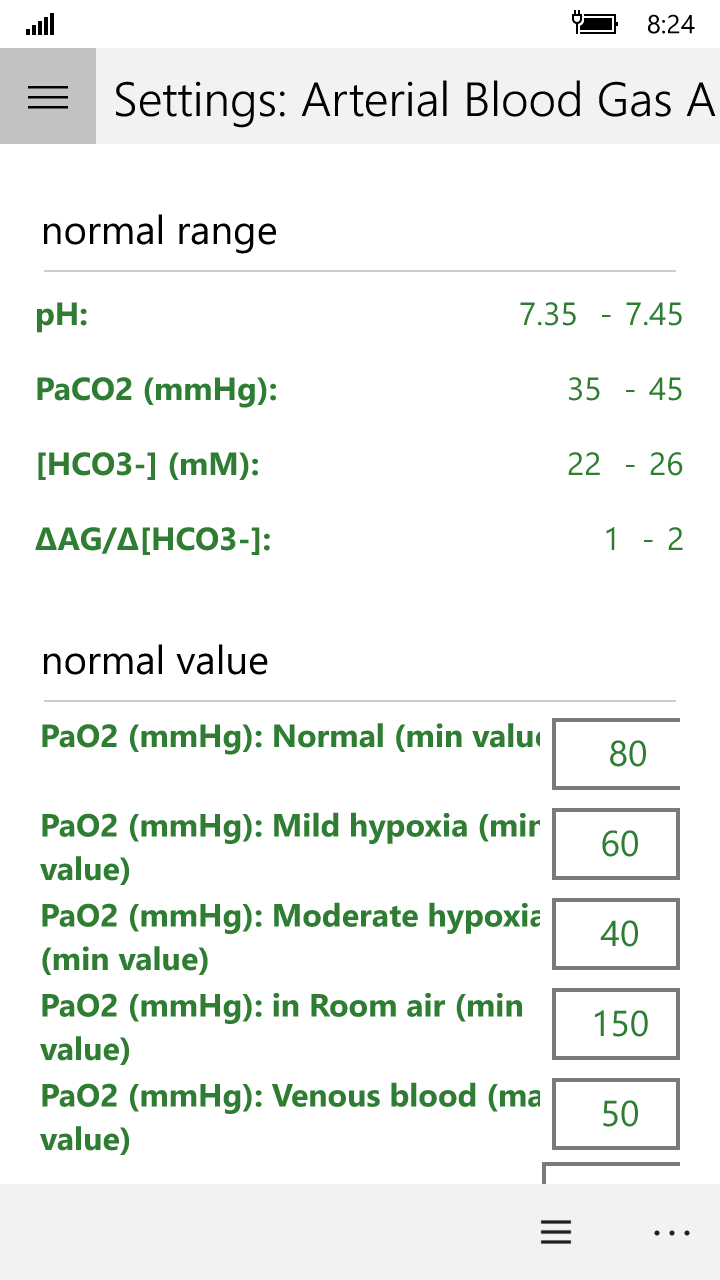The image size is (720, 1280).
Task: Edit the Mild hypoxia value showing 60
Action: point(615,844)
